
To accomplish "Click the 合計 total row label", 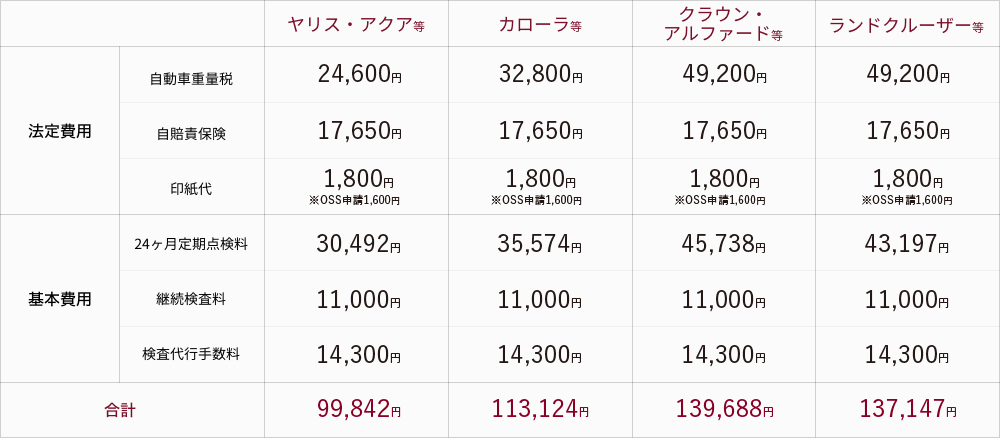I will point(119,411).
